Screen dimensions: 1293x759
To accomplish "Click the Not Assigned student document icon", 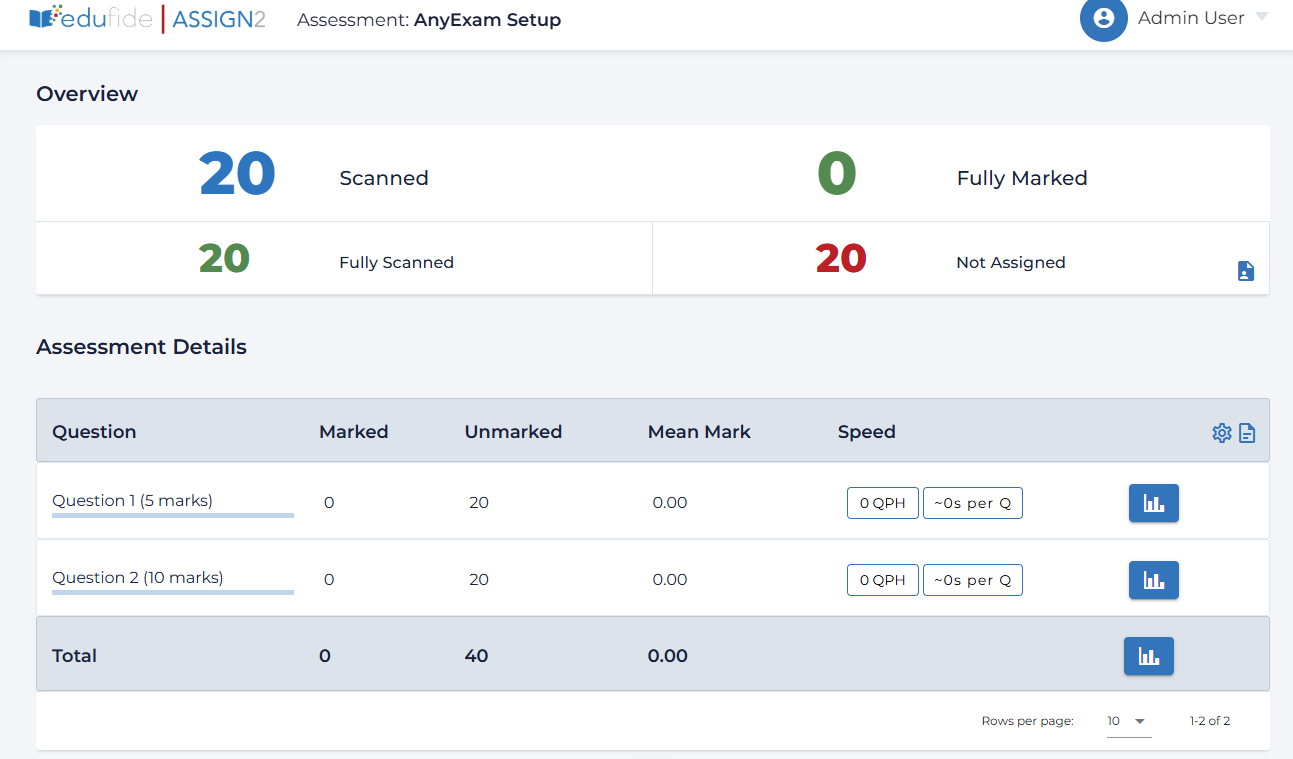I will [x=1245, y=270].
